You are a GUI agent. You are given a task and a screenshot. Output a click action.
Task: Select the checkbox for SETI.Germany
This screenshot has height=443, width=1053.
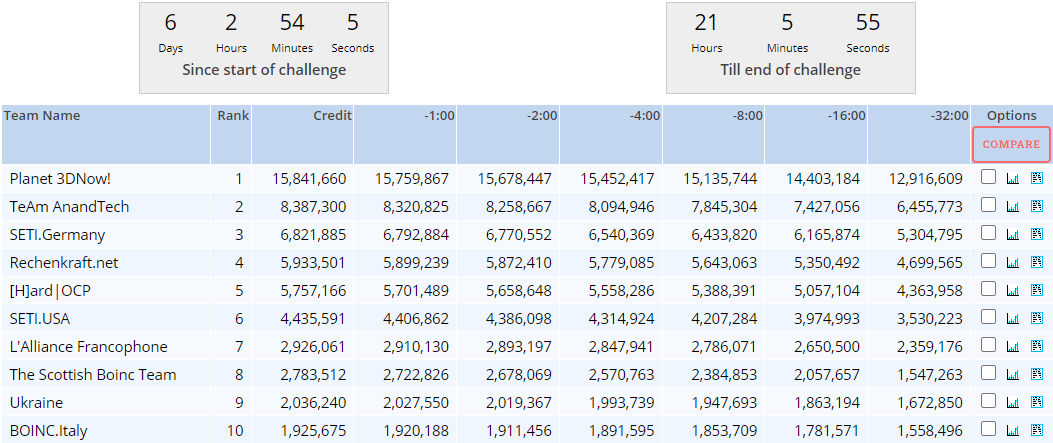click(988, 234)
